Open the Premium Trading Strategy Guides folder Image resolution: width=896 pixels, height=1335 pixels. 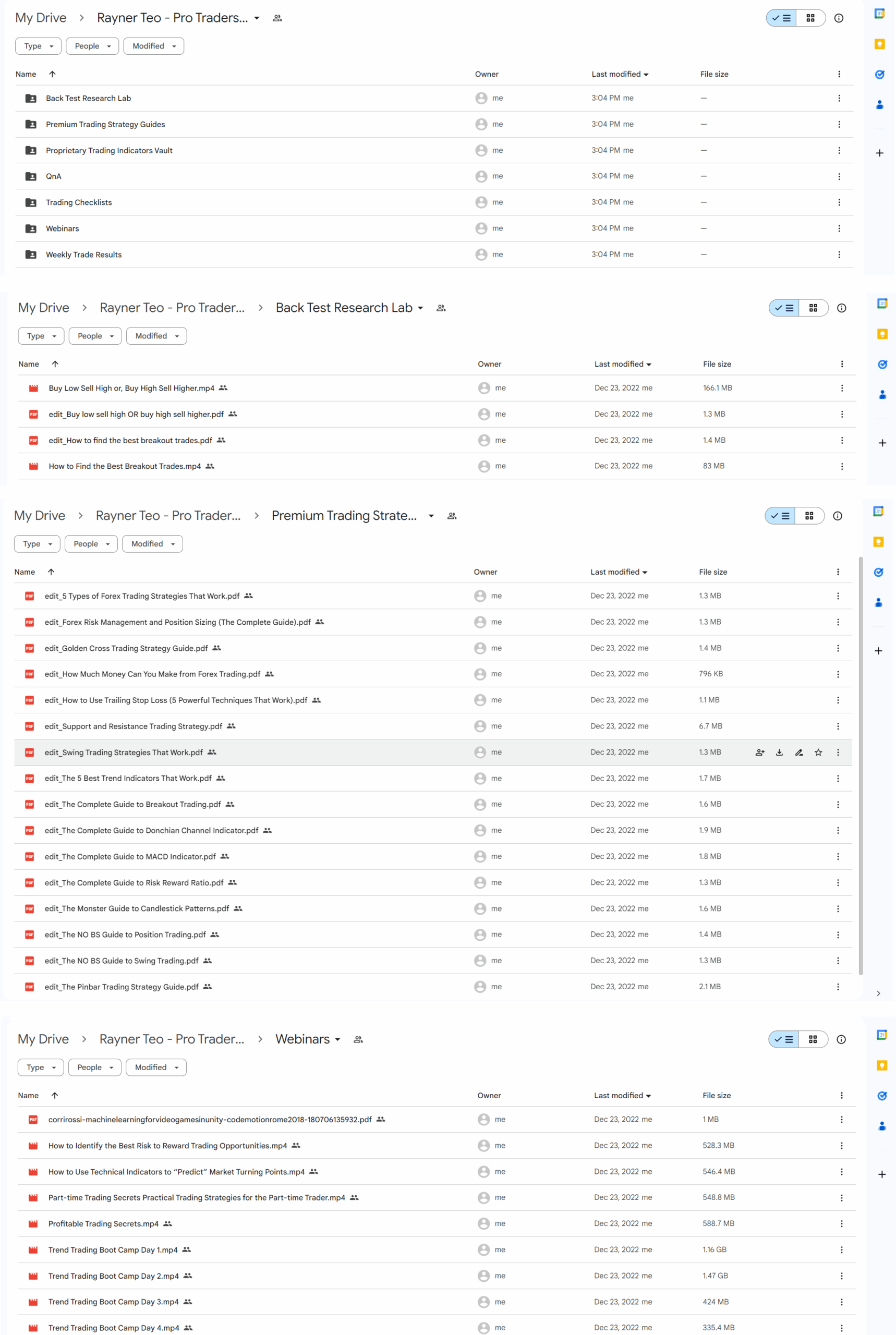point(106,125)
